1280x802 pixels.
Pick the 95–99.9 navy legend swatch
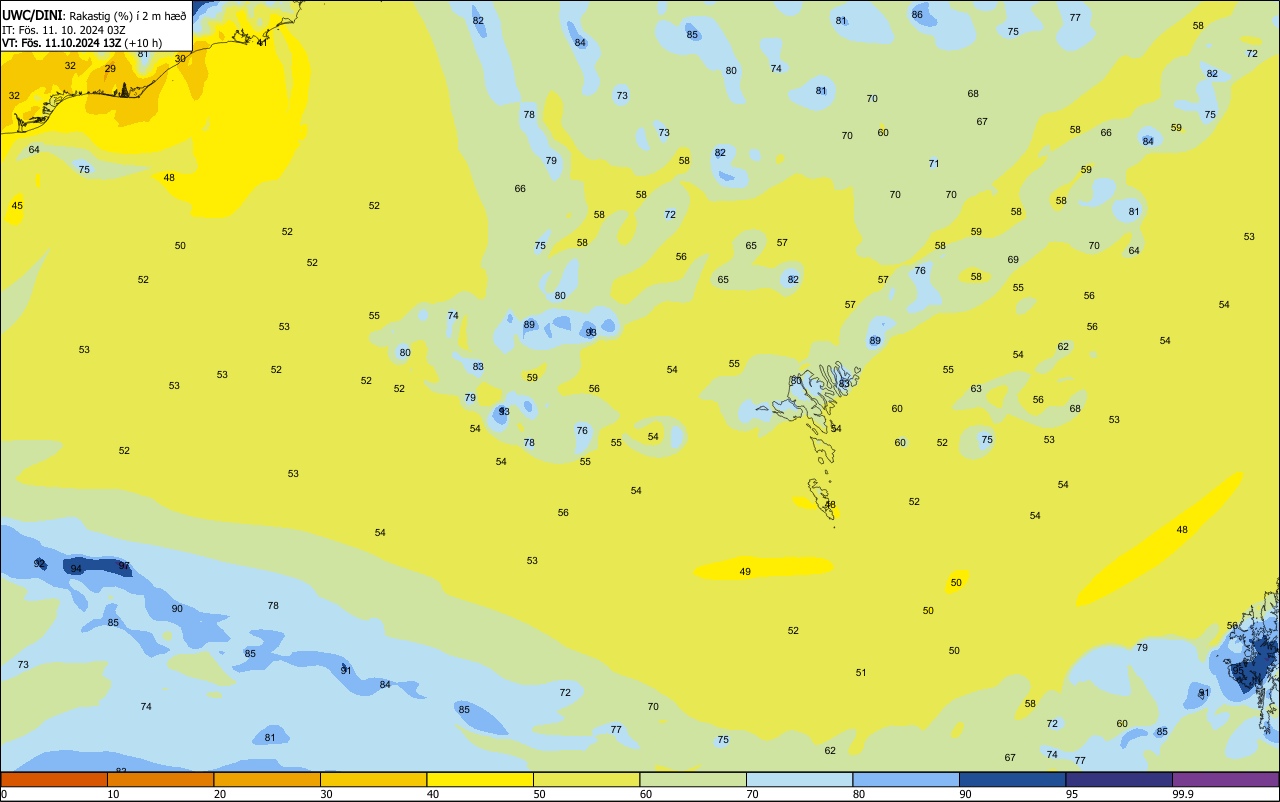click(x=1119, y=779)
